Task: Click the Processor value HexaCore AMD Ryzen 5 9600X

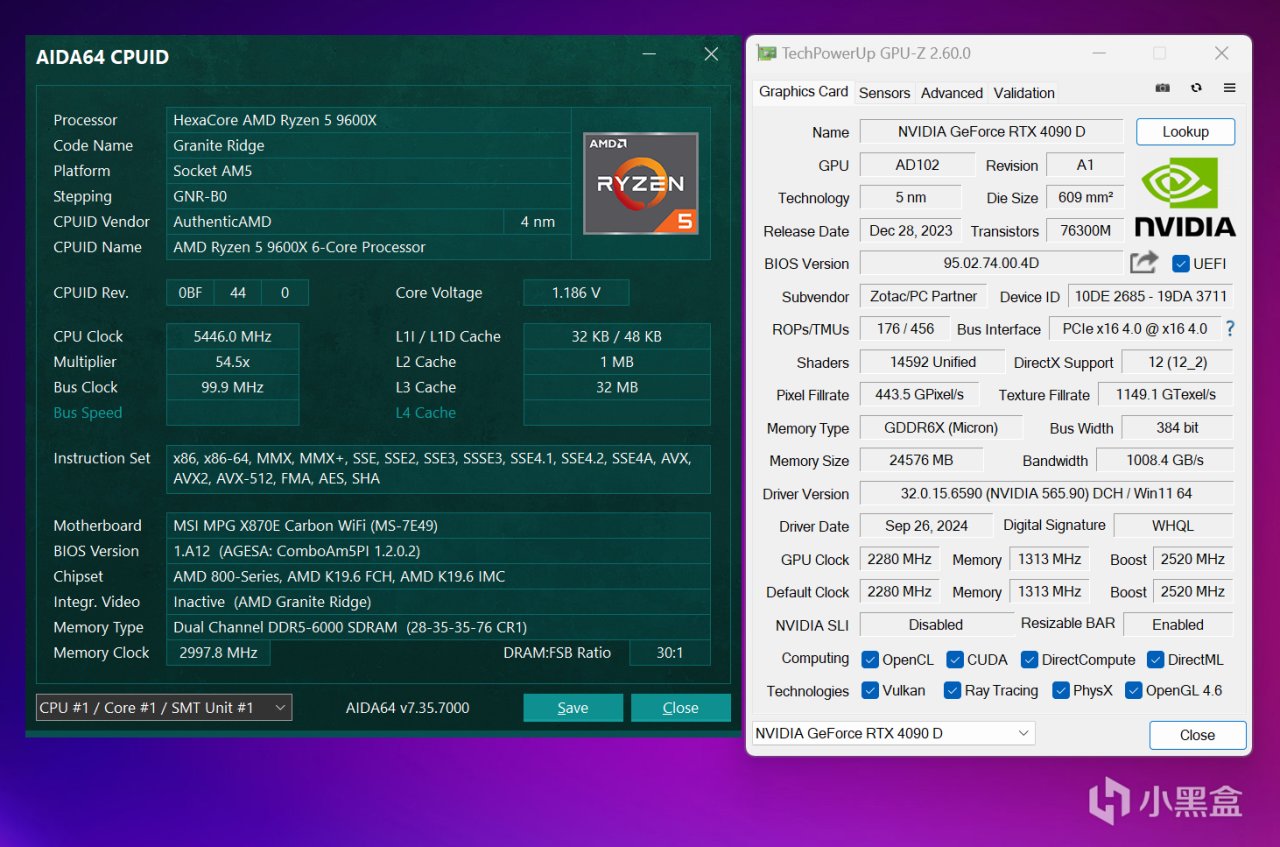Action: coord(368,120)
